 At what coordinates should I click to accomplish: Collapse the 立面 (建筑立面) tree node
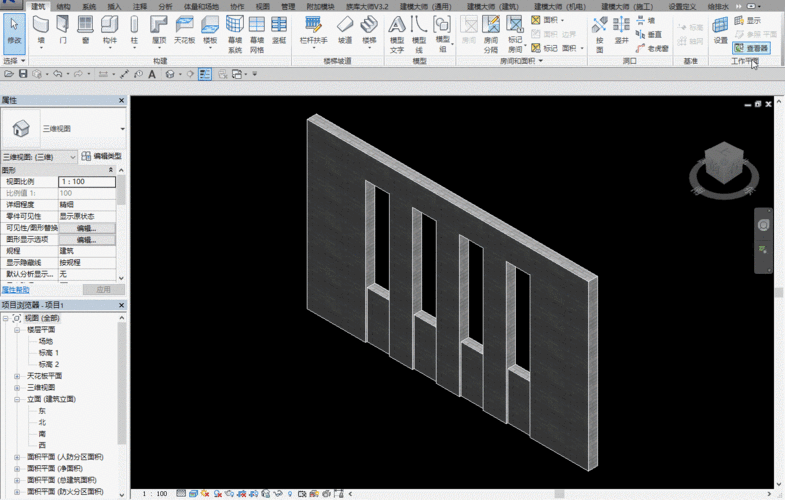point(17,399)
